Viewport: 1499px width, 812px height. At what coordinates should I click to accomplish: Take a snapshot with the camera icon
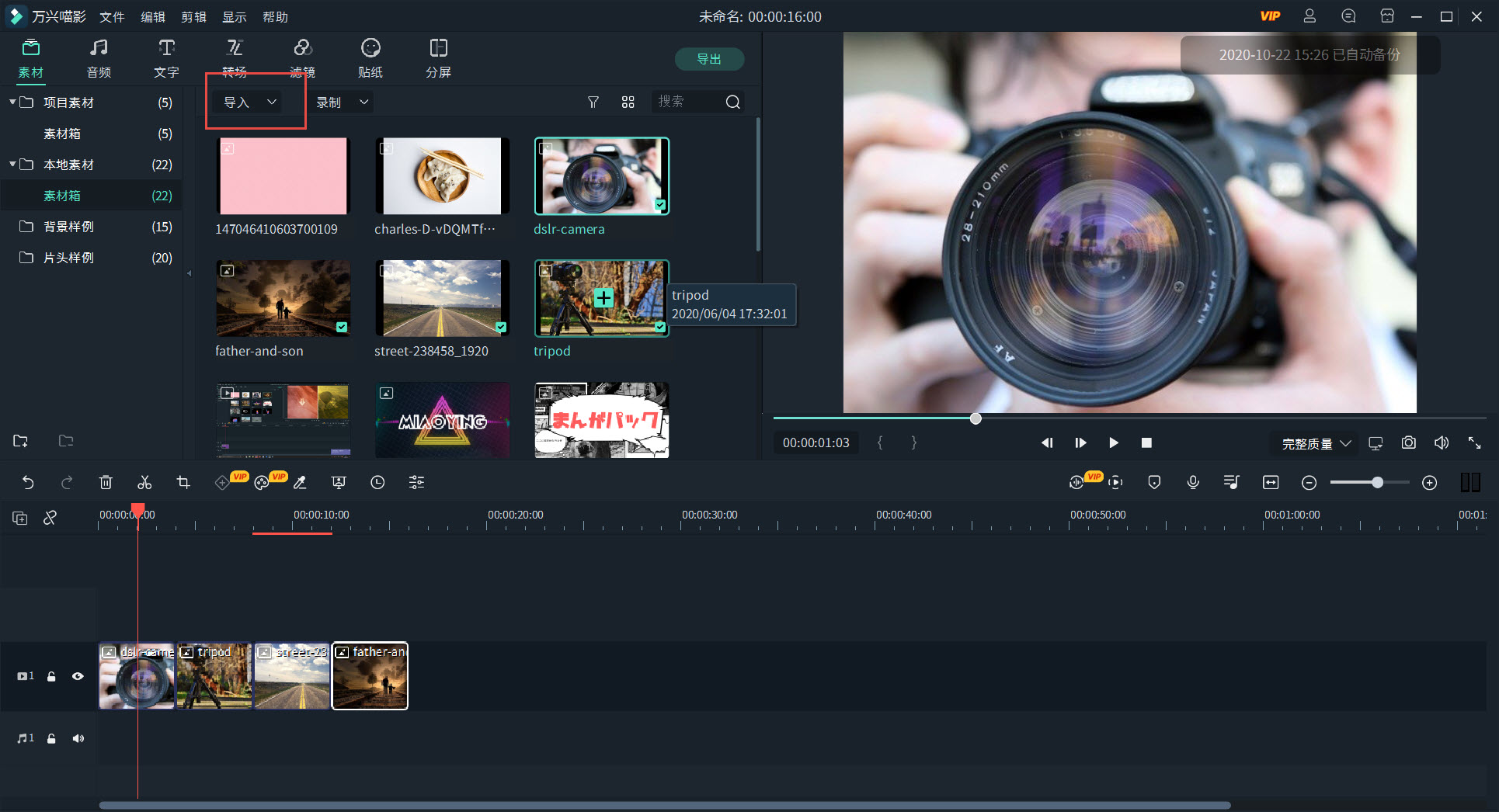tap(1408, 442)
